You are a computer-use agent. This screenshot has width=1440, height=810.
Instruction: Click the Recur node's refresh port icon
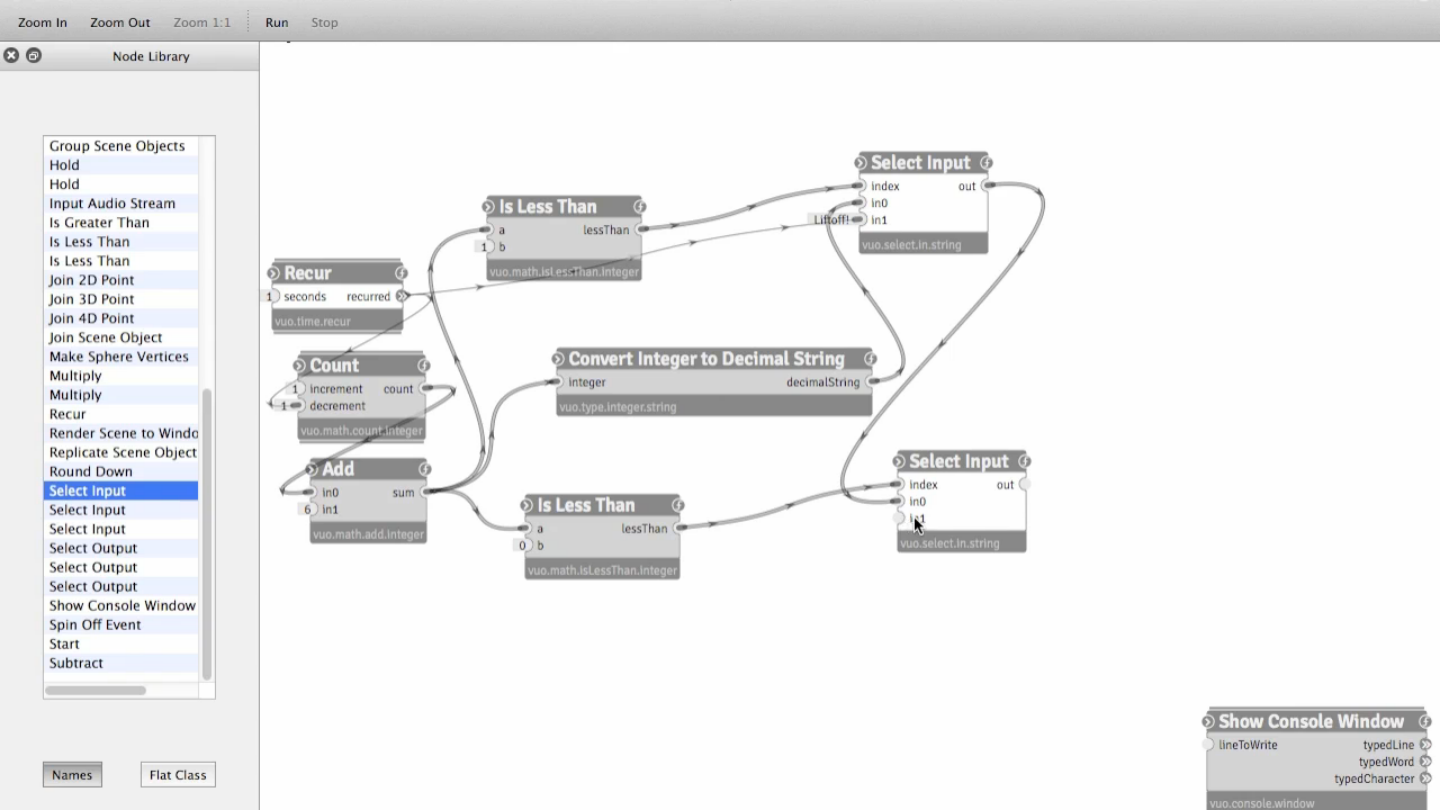(274, 273)
